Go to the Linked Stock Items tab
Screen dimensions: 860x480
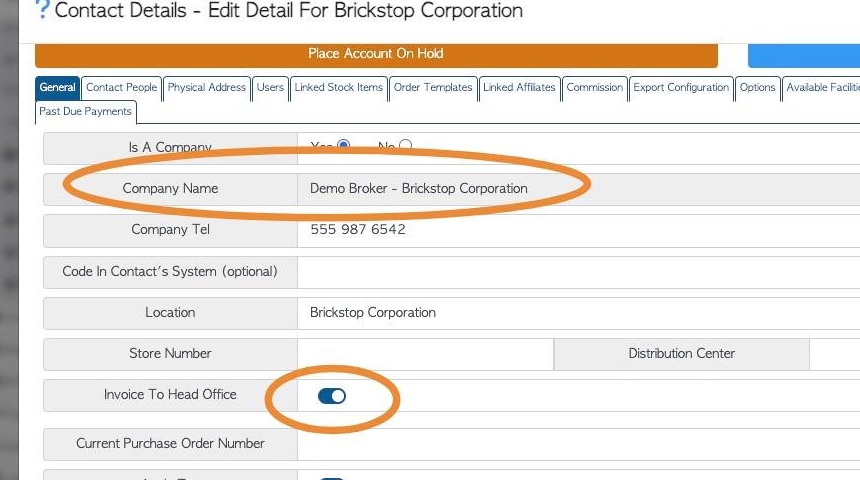(x=338, y=88)
